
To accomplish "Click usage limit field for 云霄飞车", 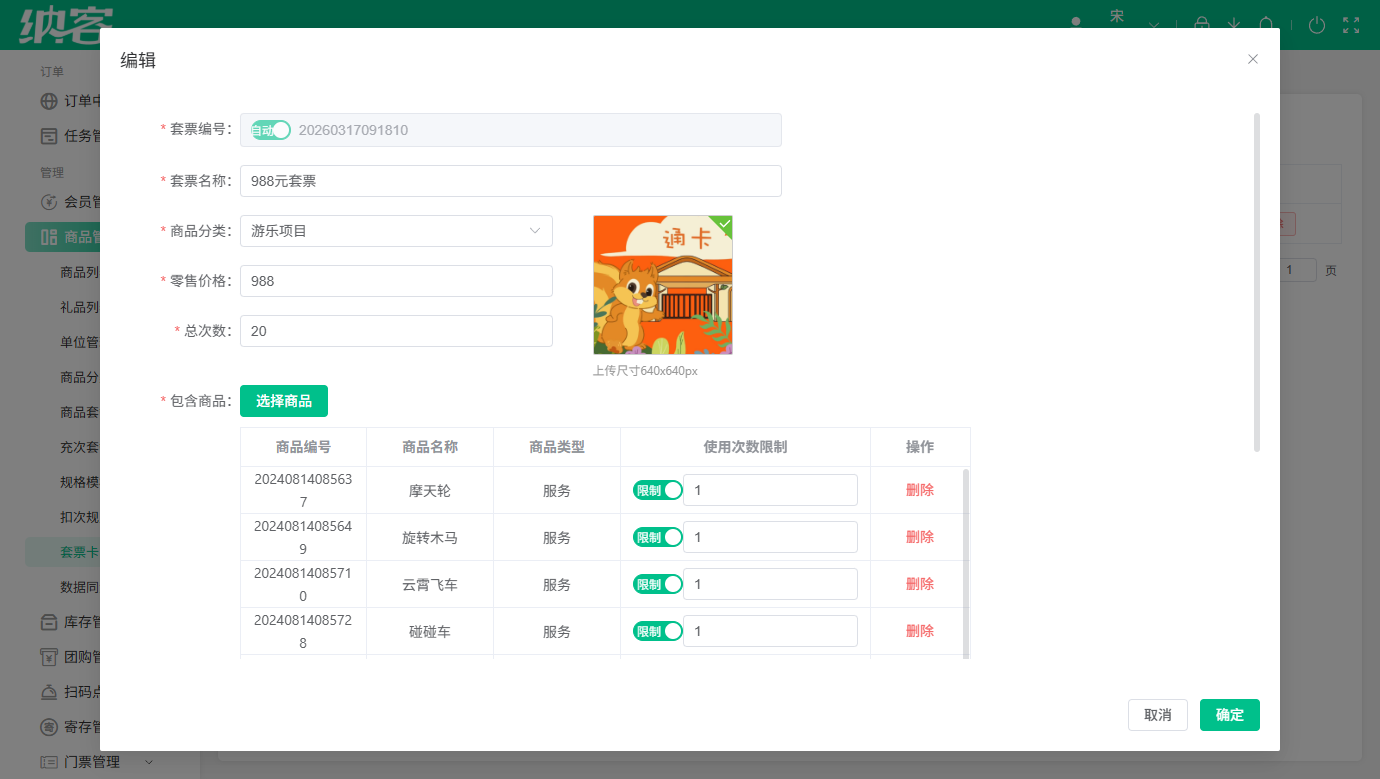I will pyautogui.click(x=770, y=584).
